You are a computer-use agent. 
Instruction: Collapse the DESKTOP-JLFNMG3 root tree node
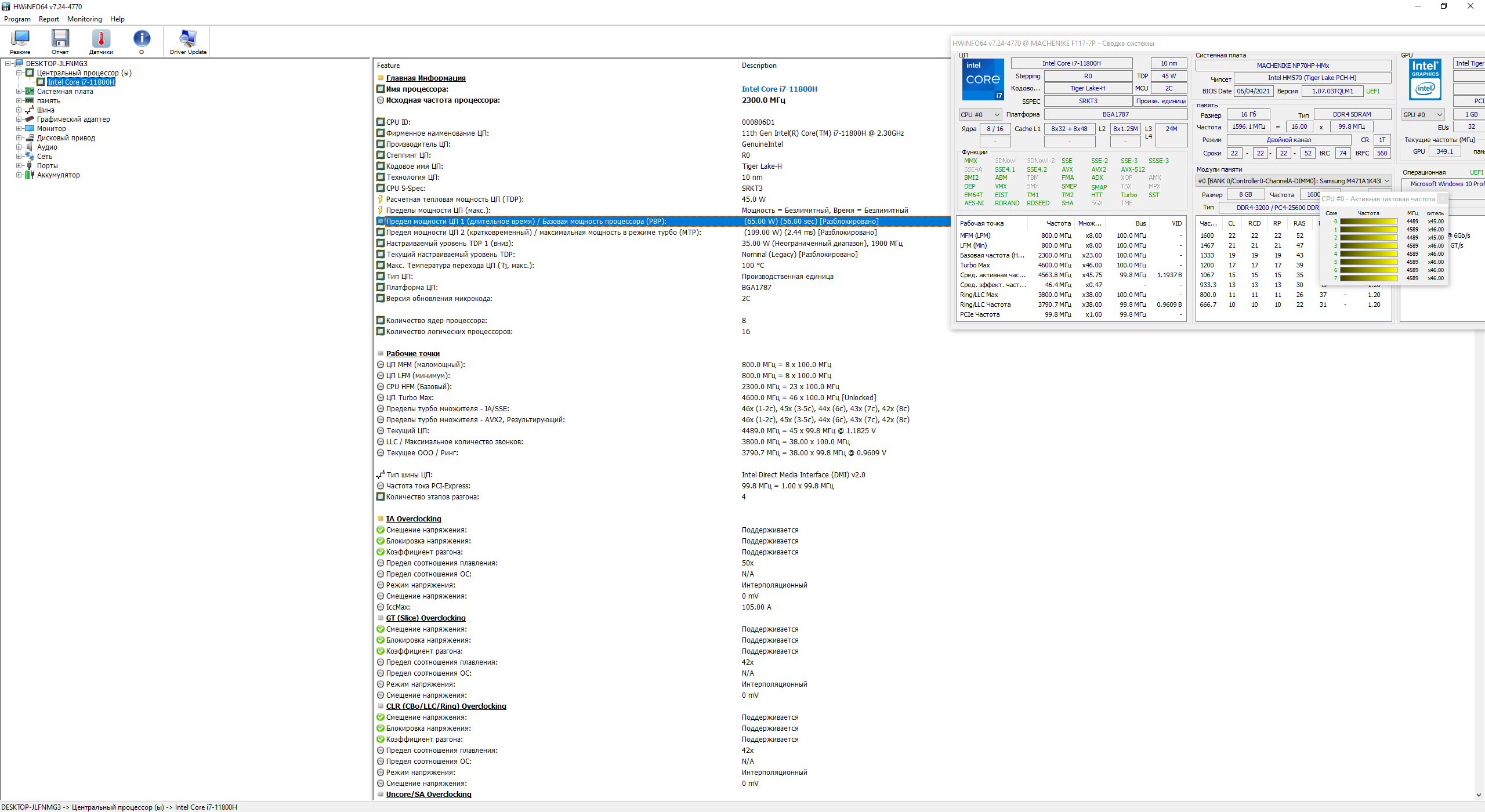coord(8,64)
